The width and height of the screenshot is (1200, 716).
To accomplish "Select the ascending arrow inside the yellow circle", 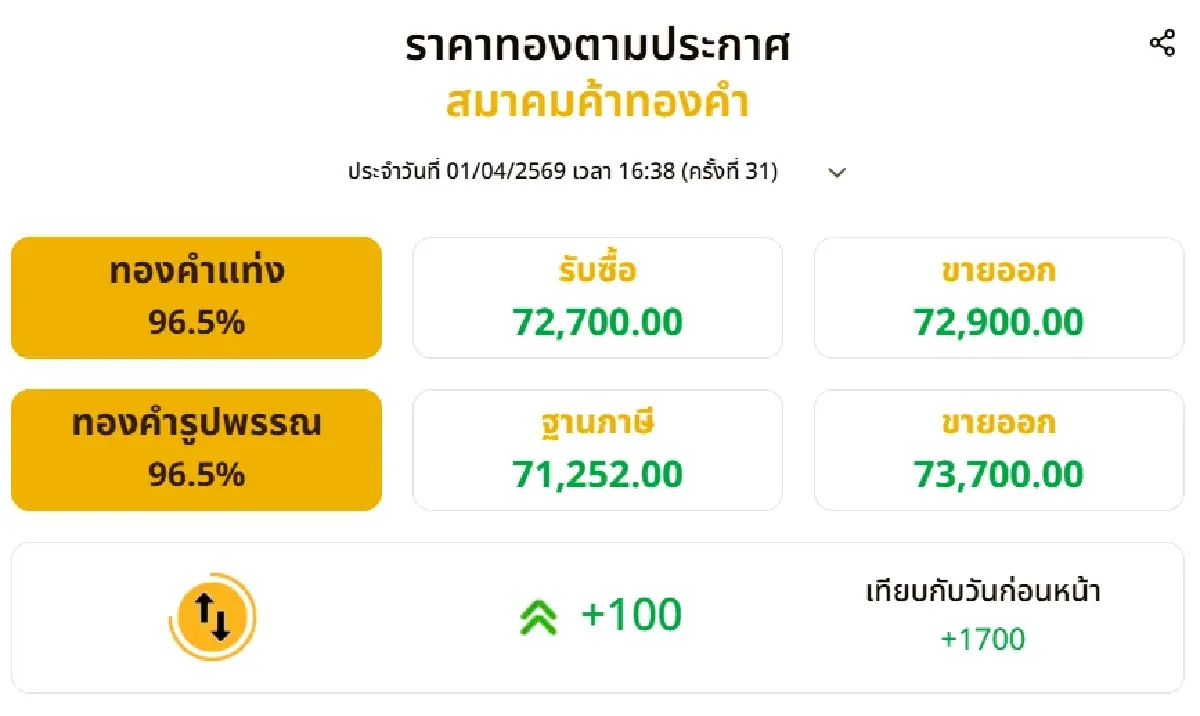I will [x=205, y=608].
